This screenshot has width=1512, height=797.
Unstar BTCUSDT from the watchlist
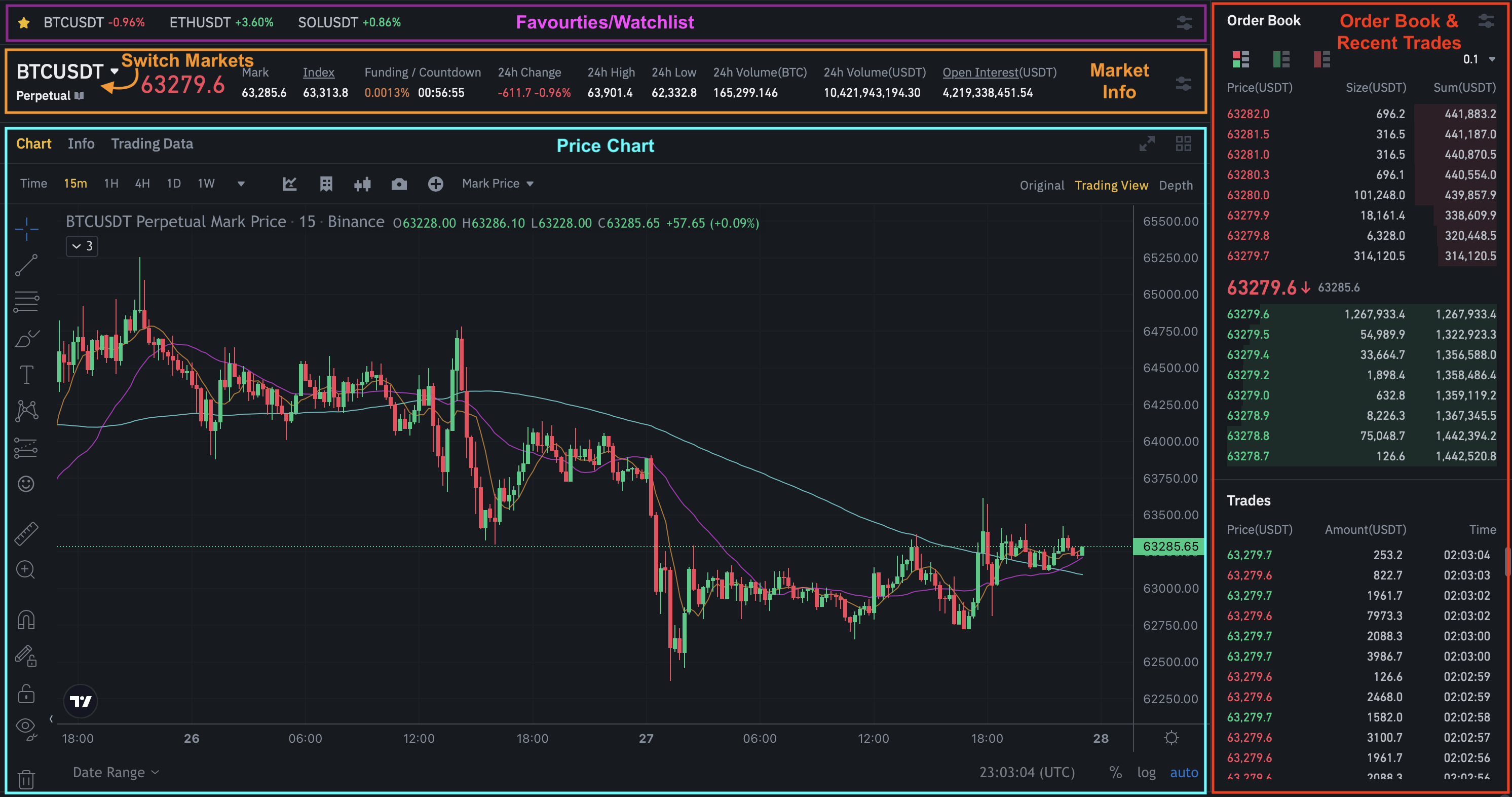point(23,22)
